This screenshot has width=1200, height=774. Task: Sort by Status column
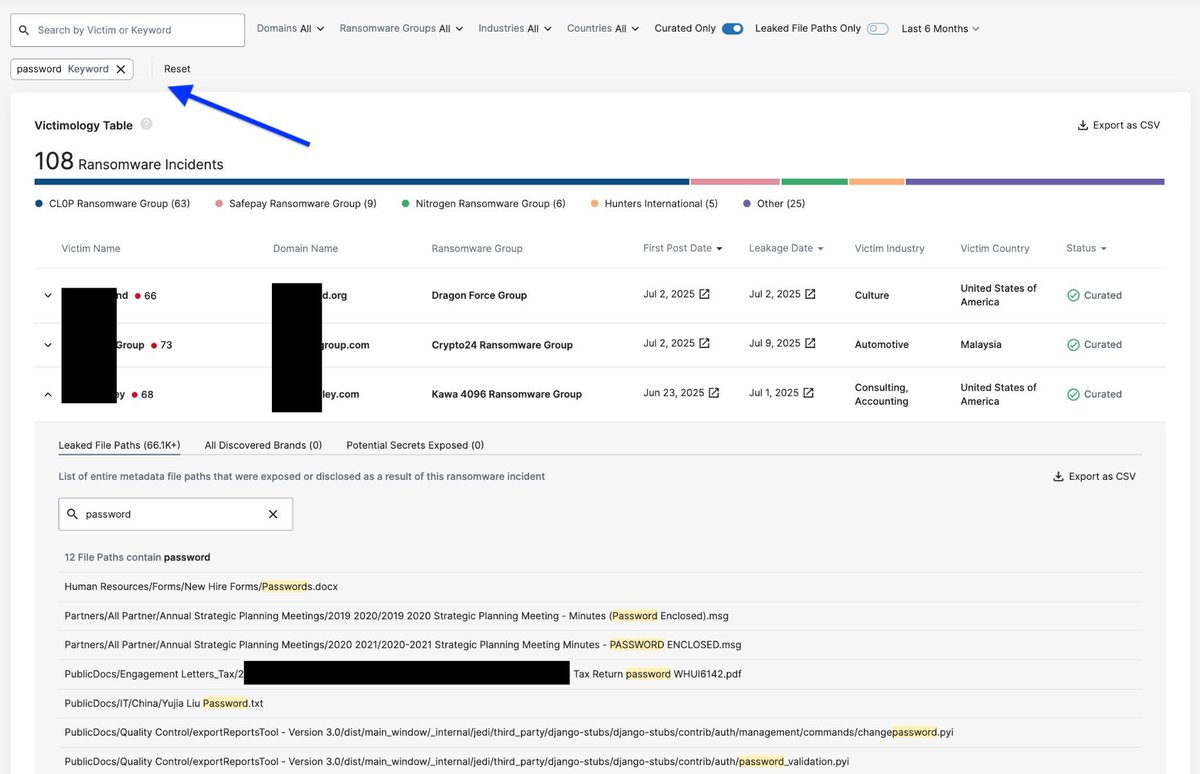pos(1086,248)
